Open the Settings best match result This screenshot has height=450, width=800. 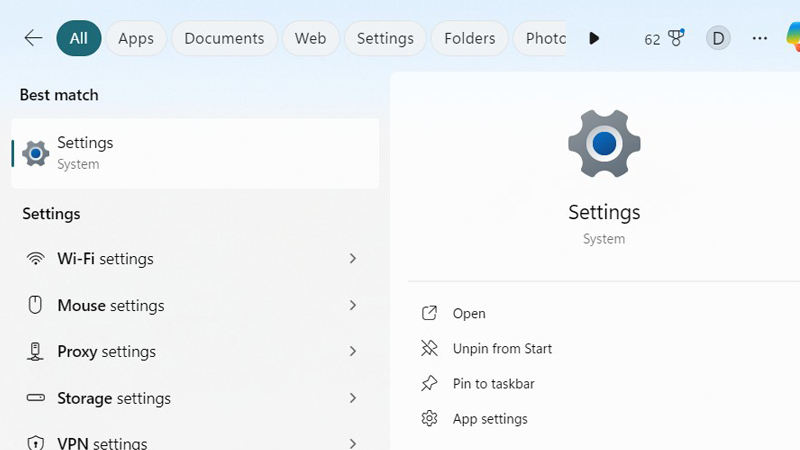(195, 153)
